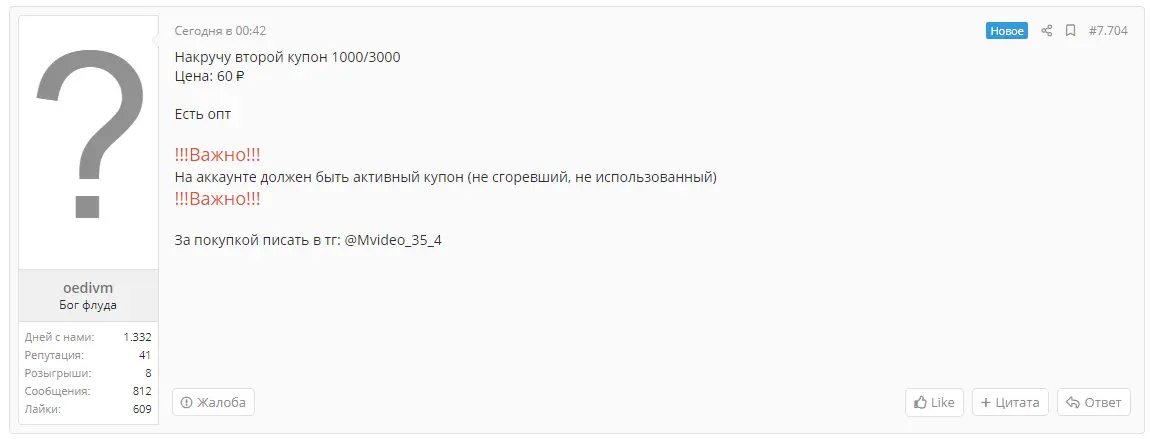Bookmark this post using the bookmark icon

(x=1070, y=31)
